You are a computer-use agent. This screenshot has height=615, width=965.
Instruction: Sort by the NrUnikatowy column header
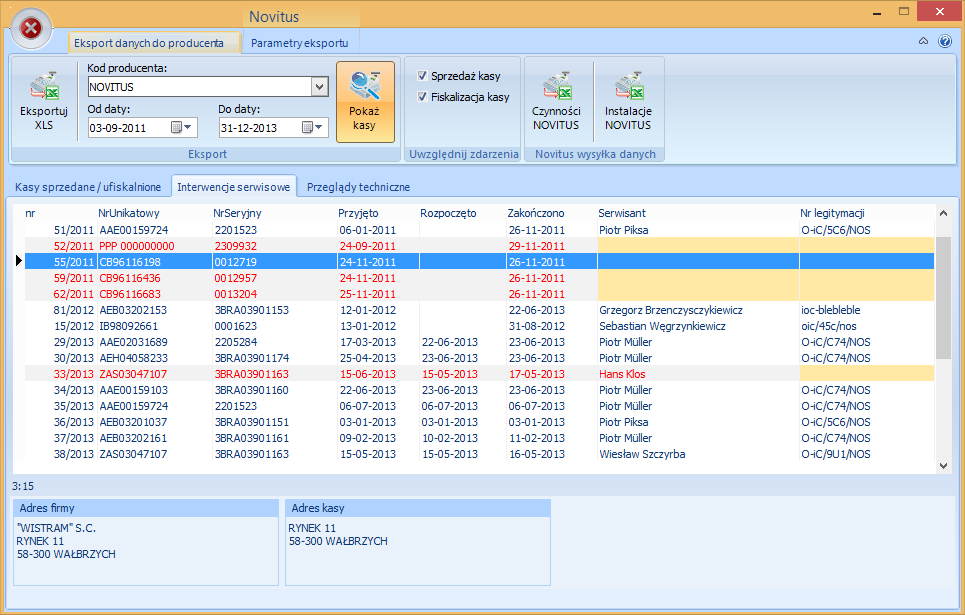129,213
